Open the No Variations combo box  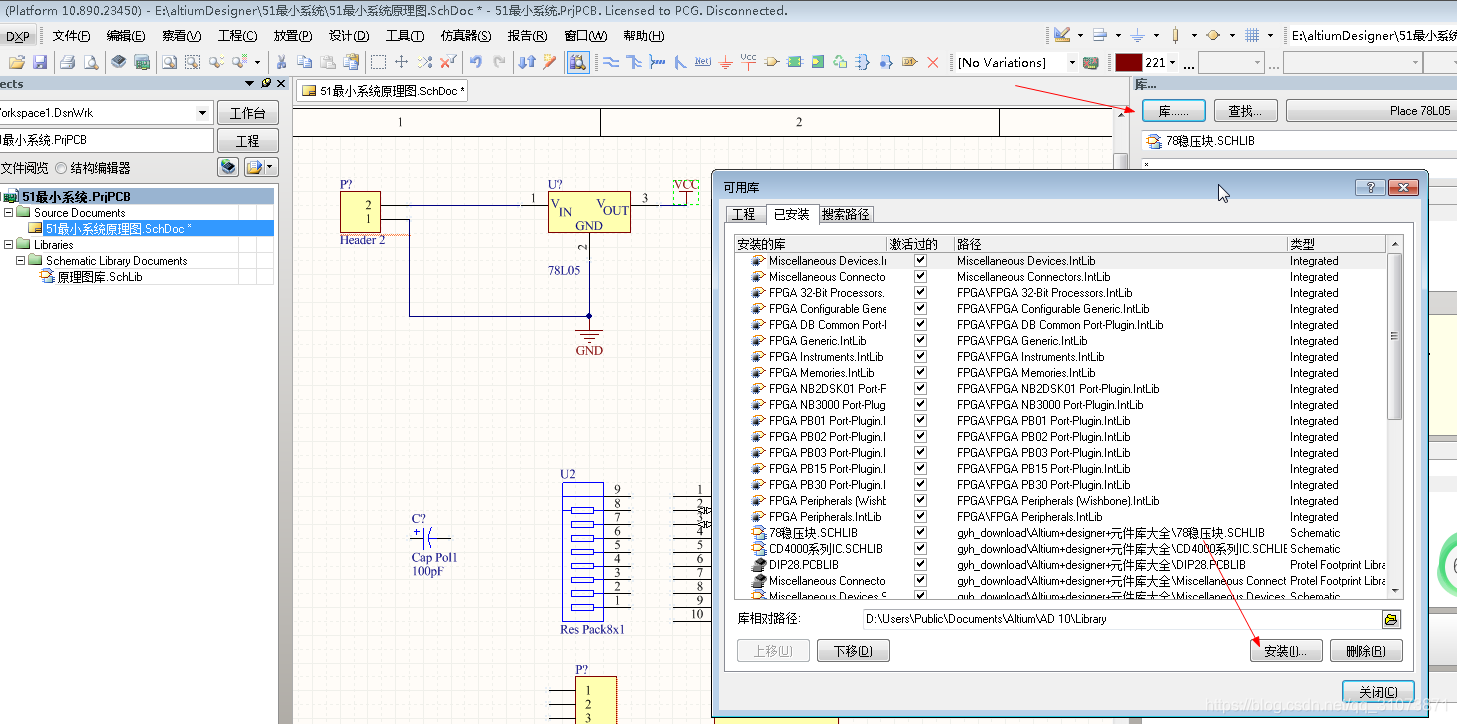(1071, 62)
